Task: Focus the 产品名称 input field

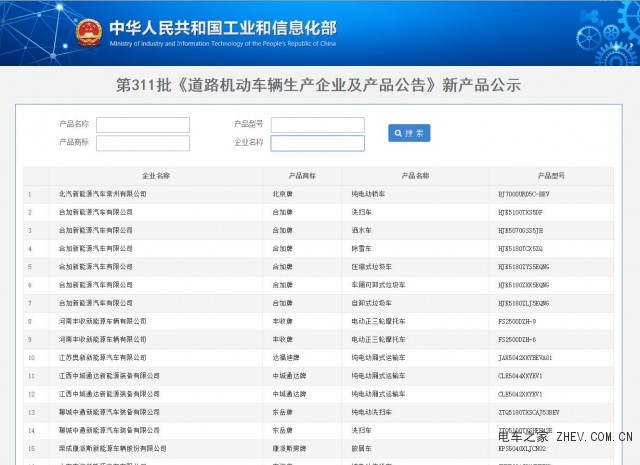Action: point(143,125)
